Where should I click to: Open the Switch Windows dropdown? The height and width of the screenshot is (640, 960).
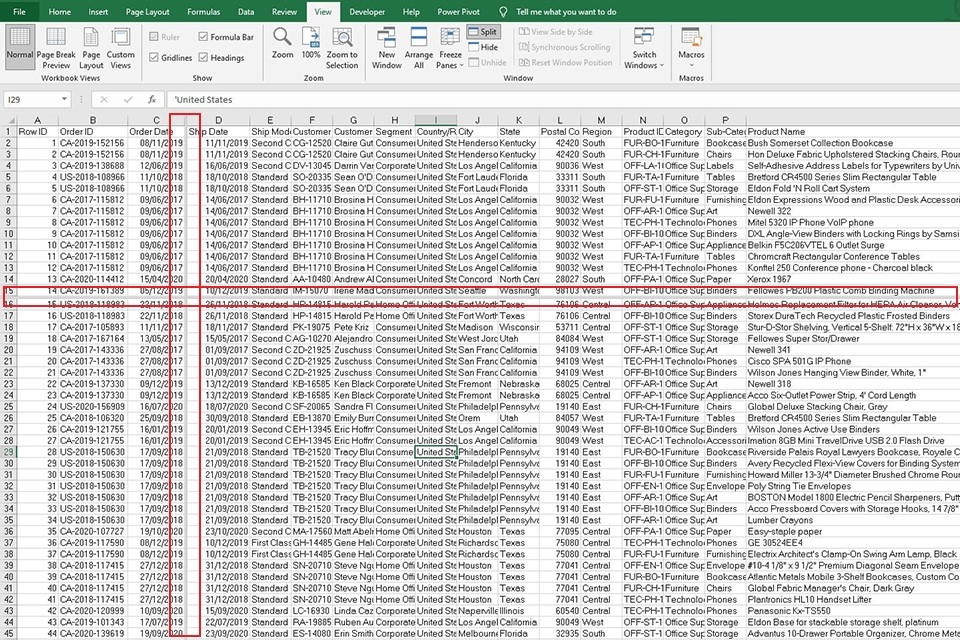[645, 46]
